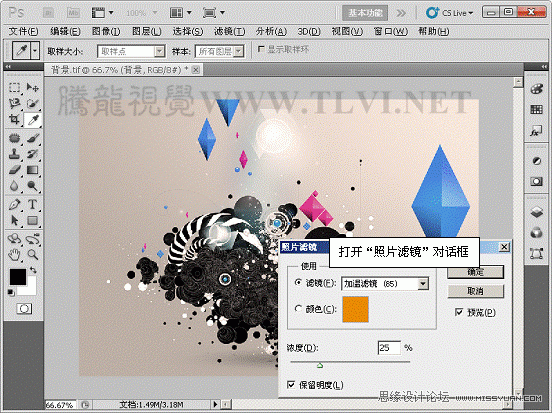
Task: Open the Layer menu
Action: pyautogui.click(x=146, y=32)
